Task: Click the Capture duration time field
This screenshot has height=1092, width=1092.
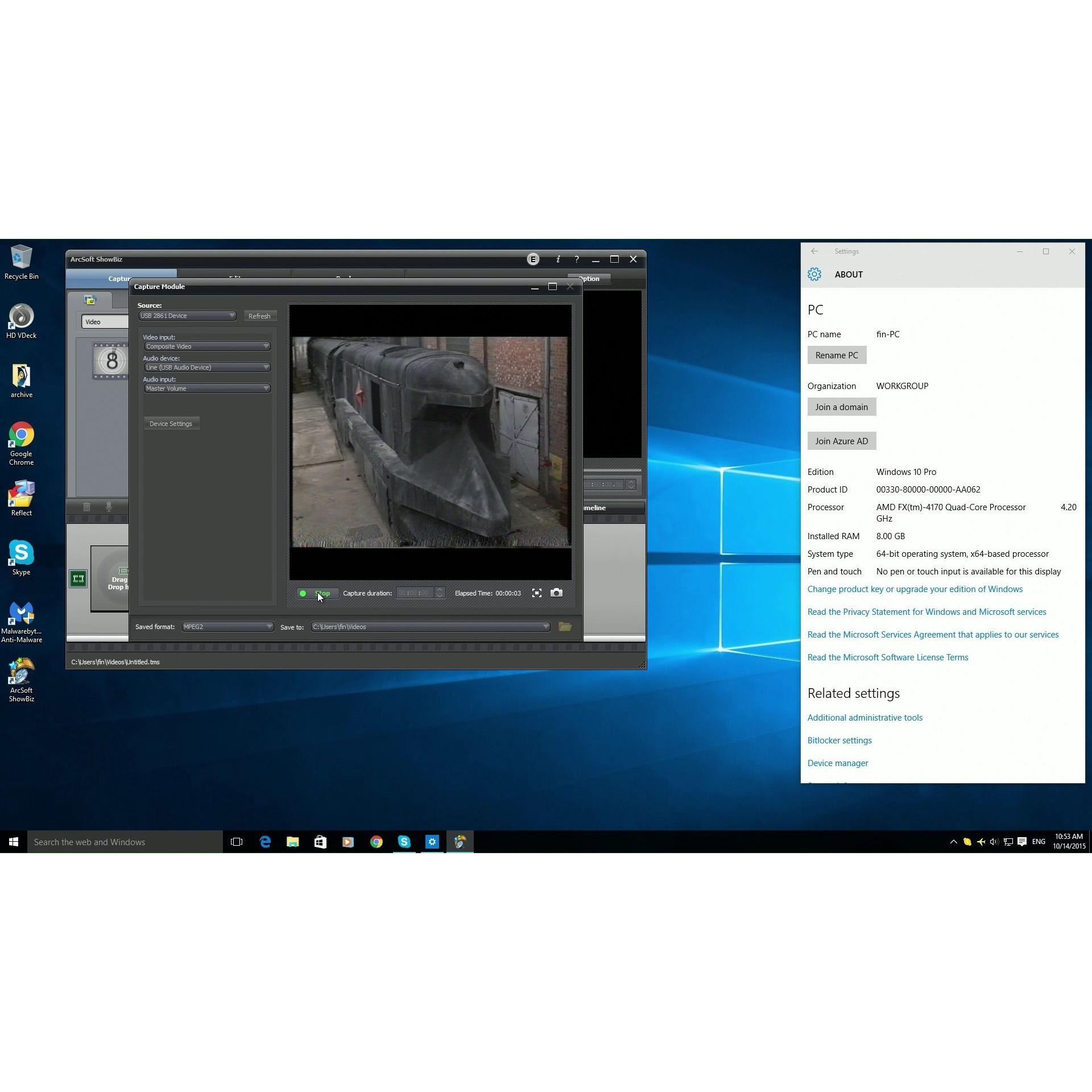Action: pyautogui.click(x=415, y=593)
